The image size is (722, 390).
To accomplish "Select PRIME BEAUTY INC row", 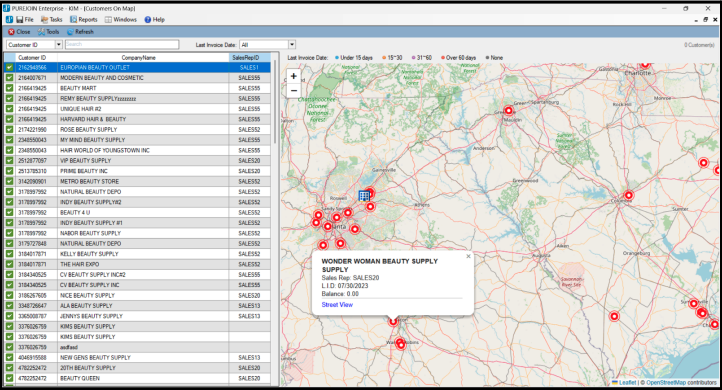I will tap(138, 171).
